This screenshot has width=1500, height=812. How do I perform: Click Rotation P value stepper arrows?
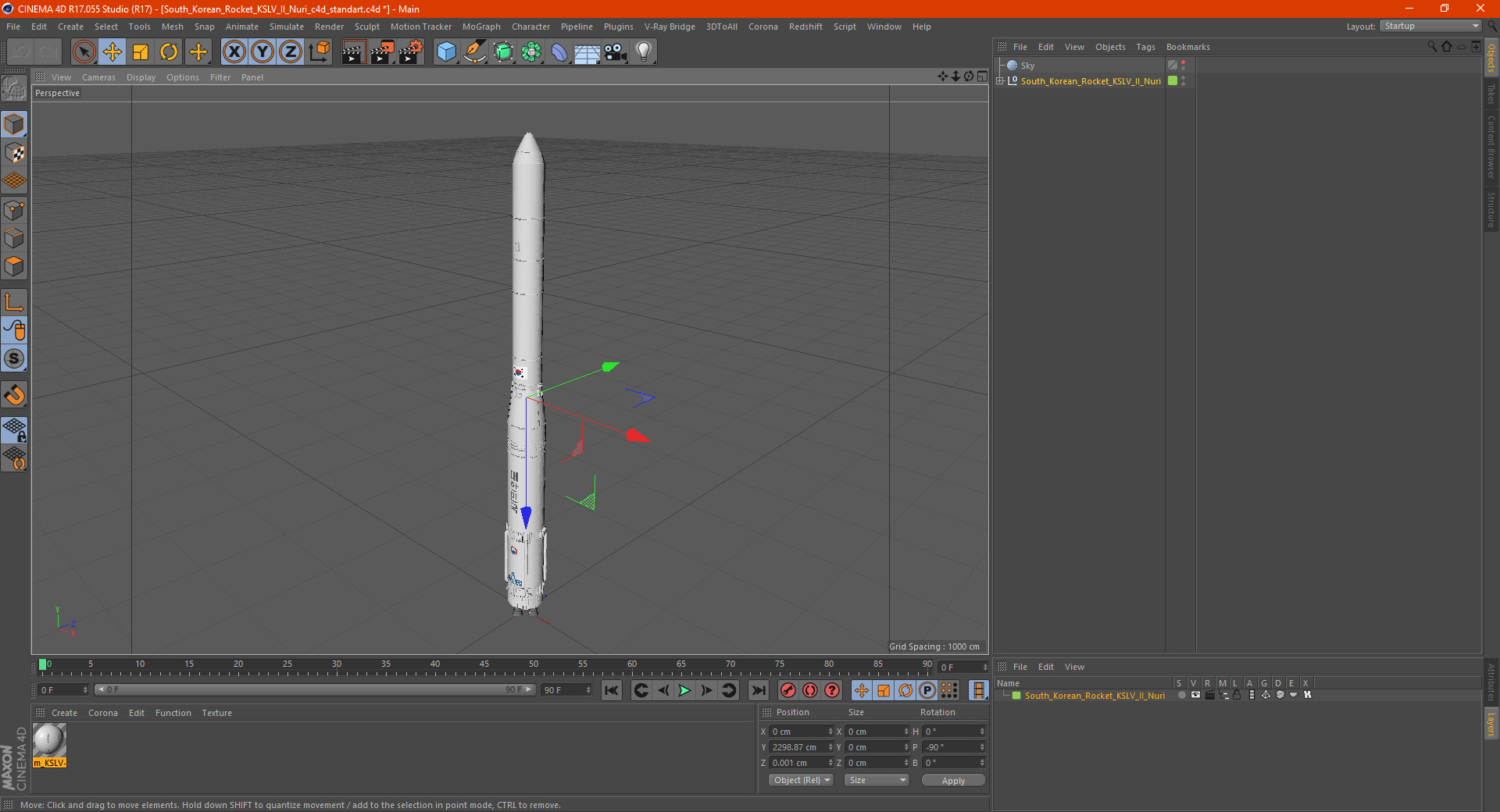tap(982, 747)
